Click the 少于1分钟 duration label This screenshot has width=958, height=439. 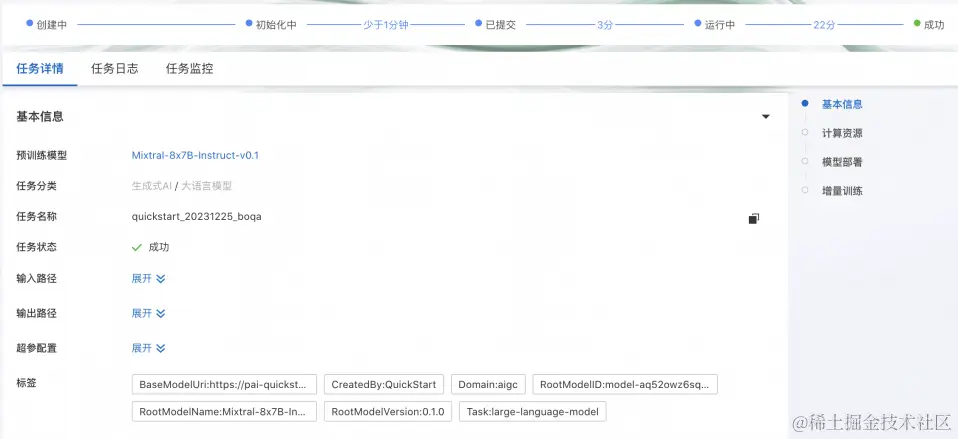[x=386, y=25]
